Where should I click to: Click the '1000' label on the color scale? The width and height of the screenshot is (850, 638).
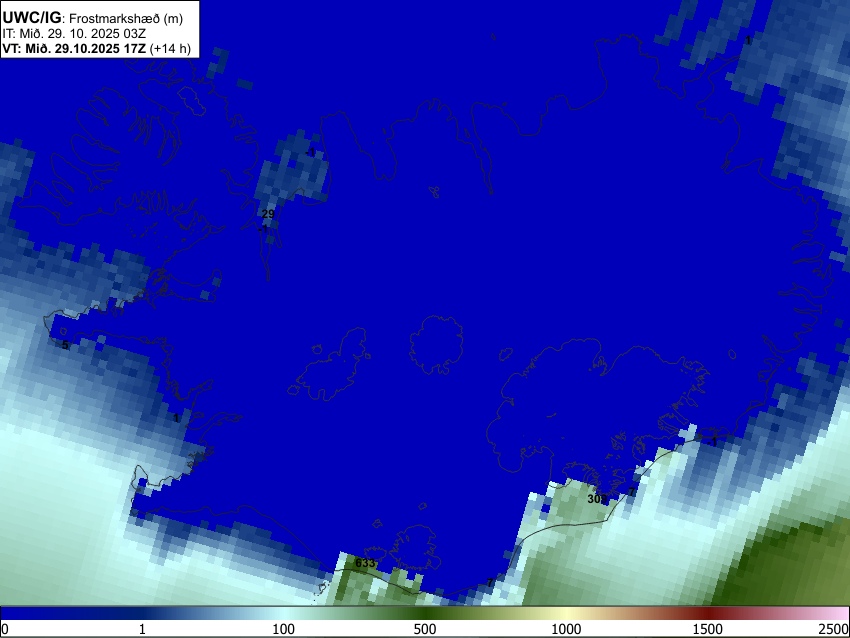[x=566, y=629]
